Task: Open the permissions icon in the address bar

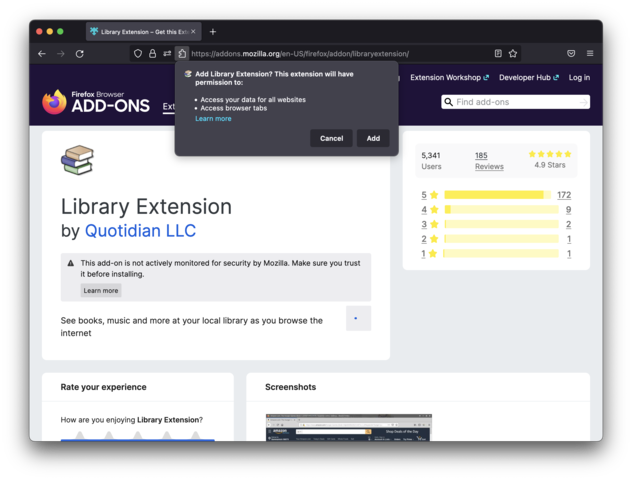Action: (x=167, y=54)
